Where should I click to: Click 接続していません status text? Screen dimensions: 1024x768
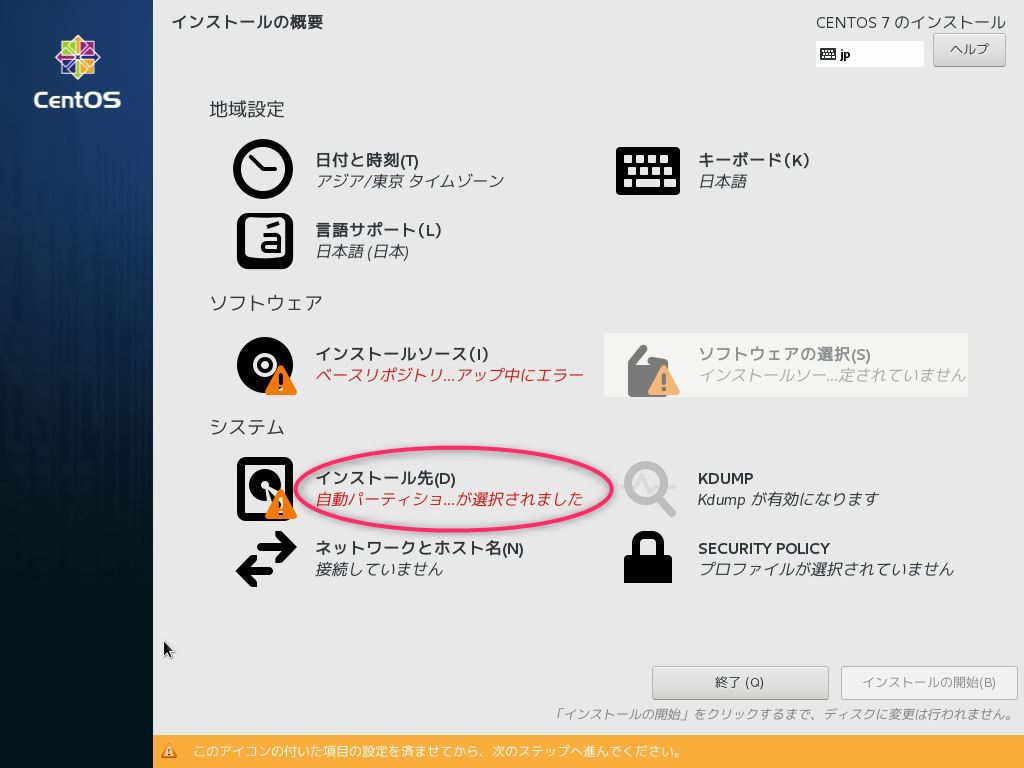click(379, 569)
